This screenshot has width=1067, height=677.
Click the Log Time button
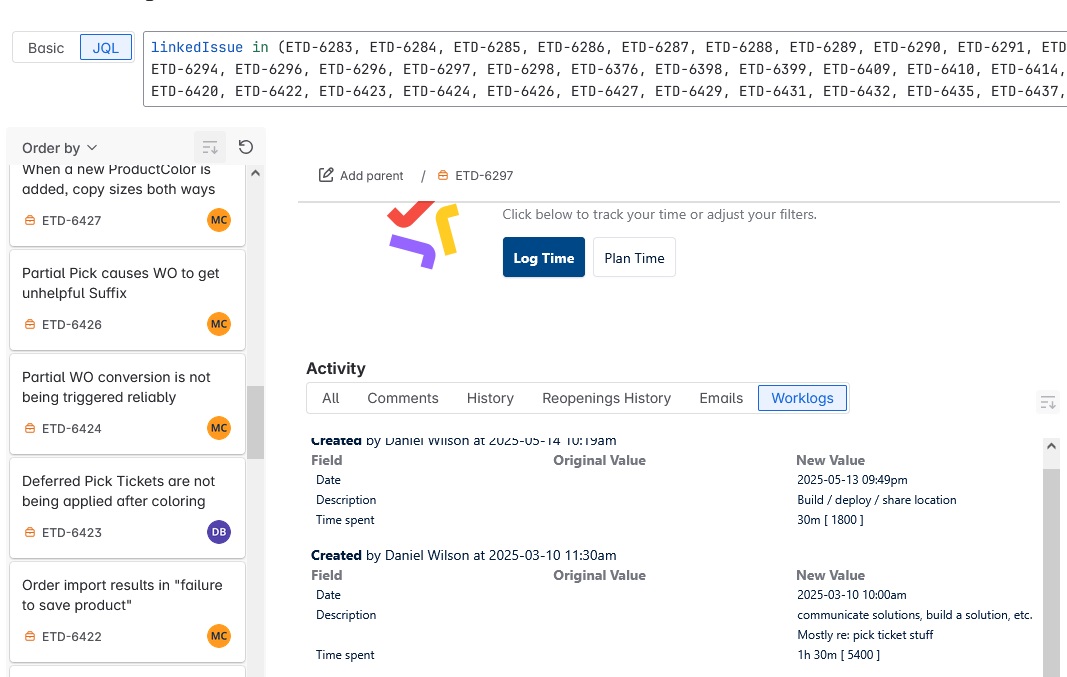544,257
